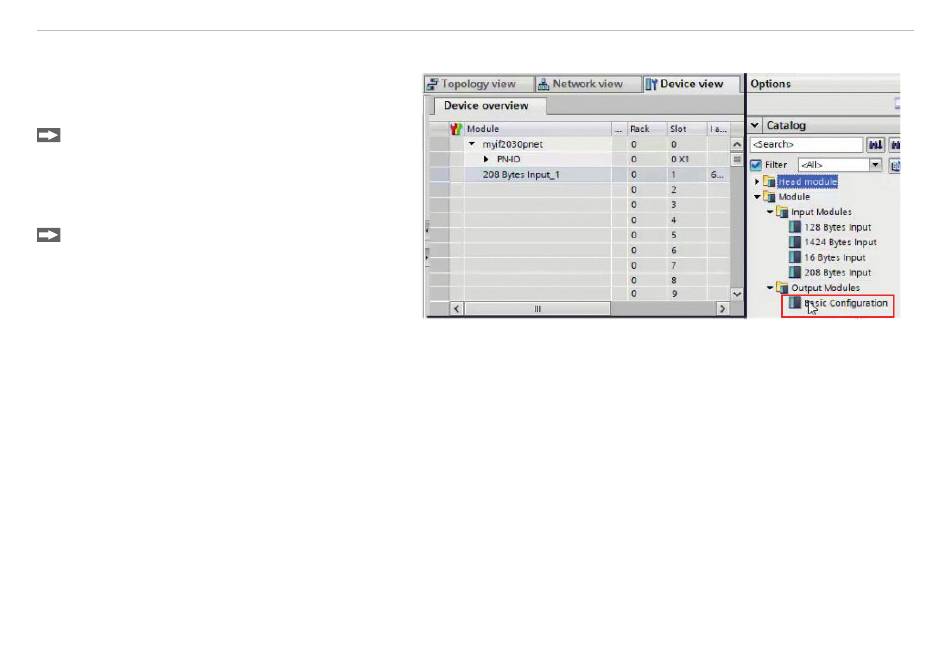The height and width of the screenshot is (665, 950).
Task: Select the Basic Configuration output module
Action: (x=839, y=303)
